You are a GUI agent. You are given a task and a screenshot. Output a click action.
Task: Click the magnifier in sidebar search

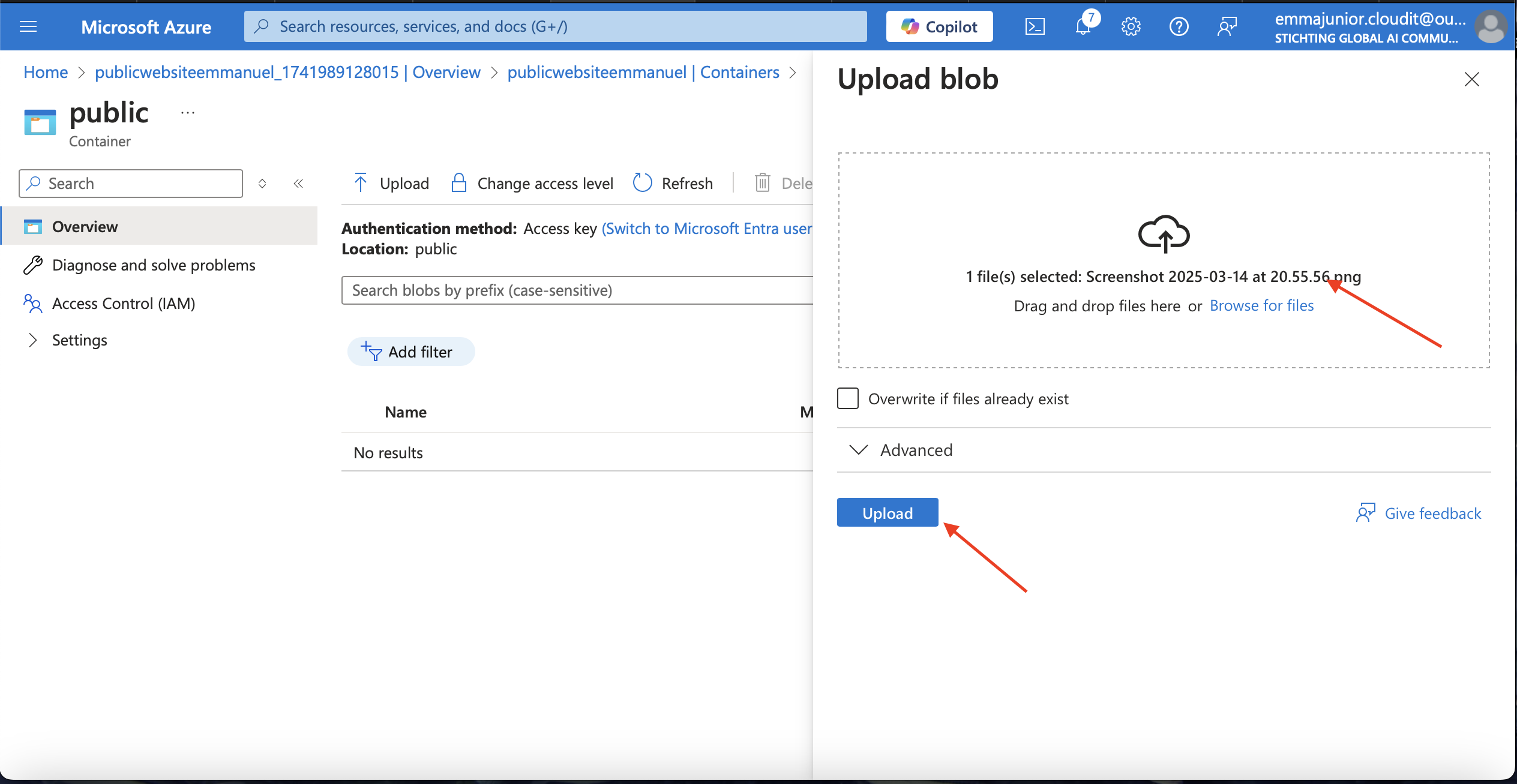tap(34, 183)
